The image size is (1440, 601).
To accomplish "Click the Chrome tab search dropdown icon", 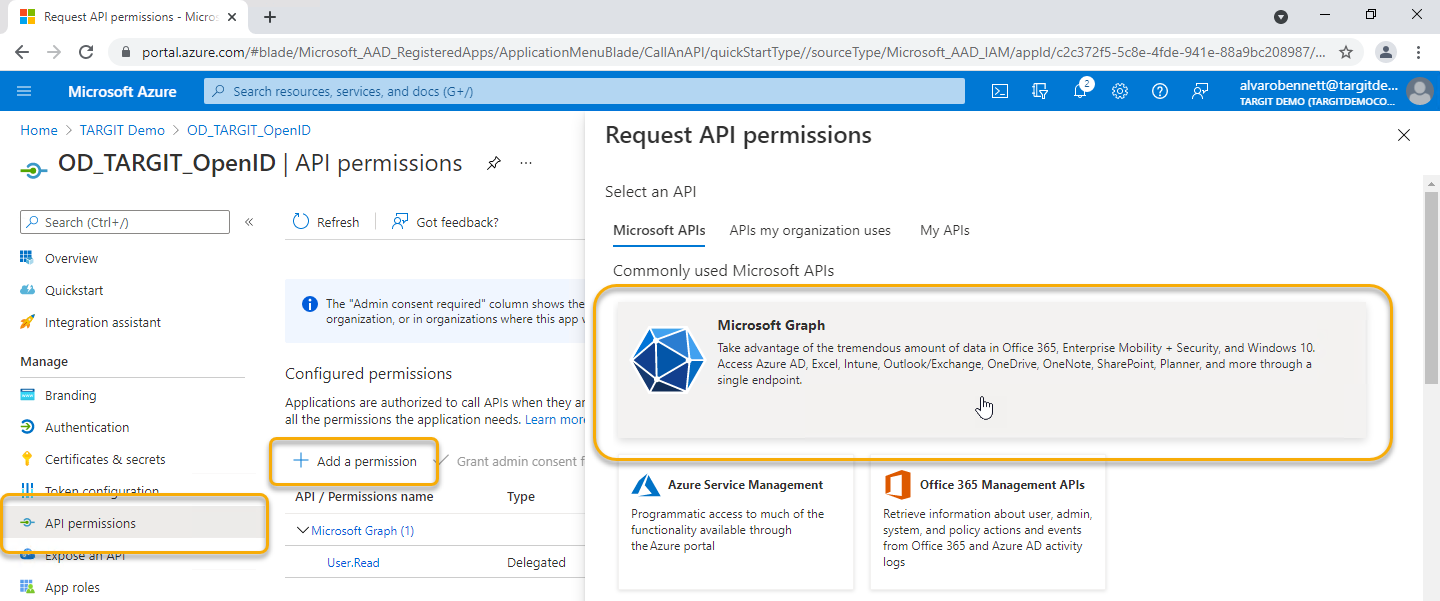I will click(x=1281, y=17).
